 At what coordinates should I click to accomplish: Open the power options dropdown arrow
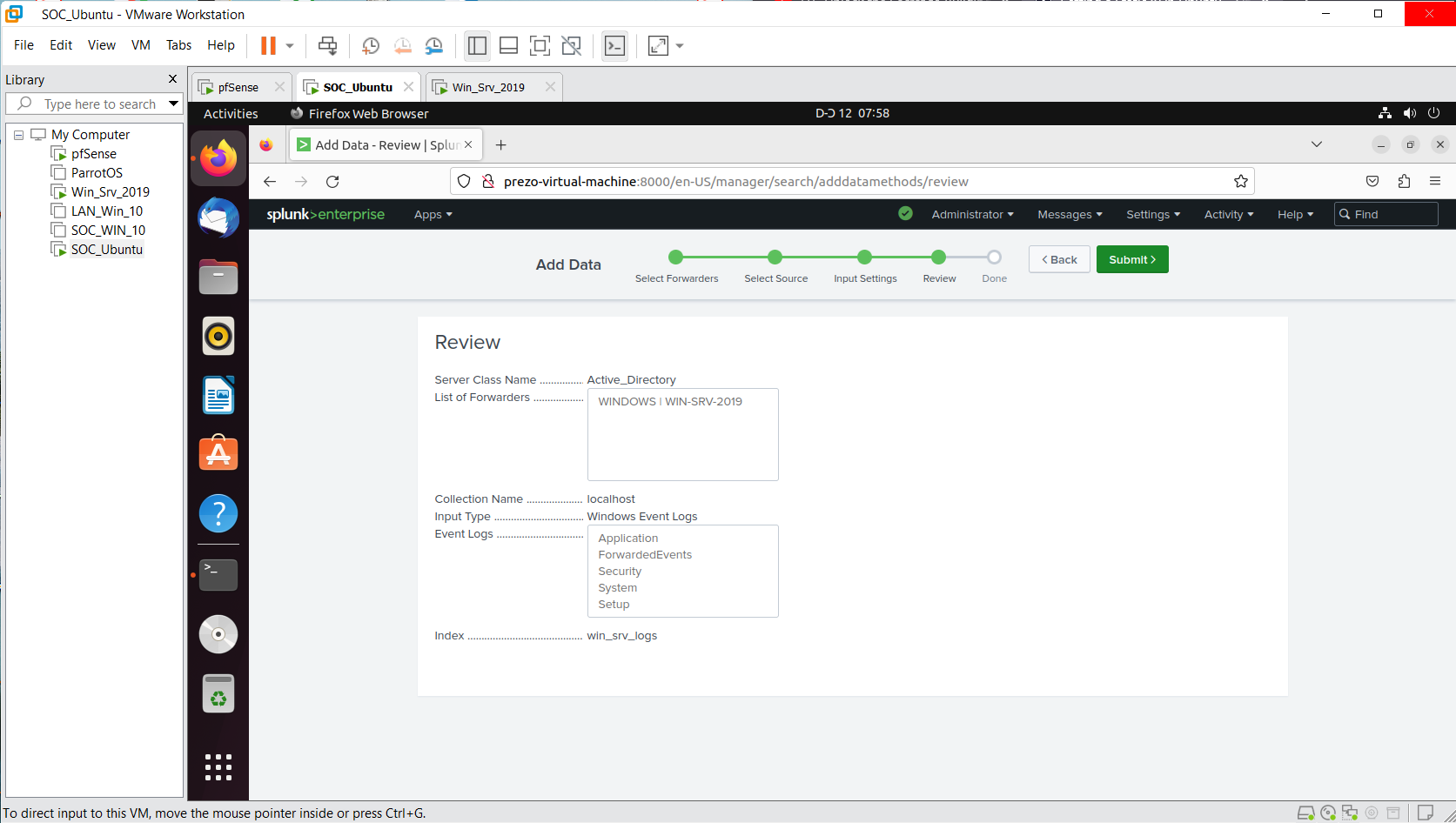(290, 46)
